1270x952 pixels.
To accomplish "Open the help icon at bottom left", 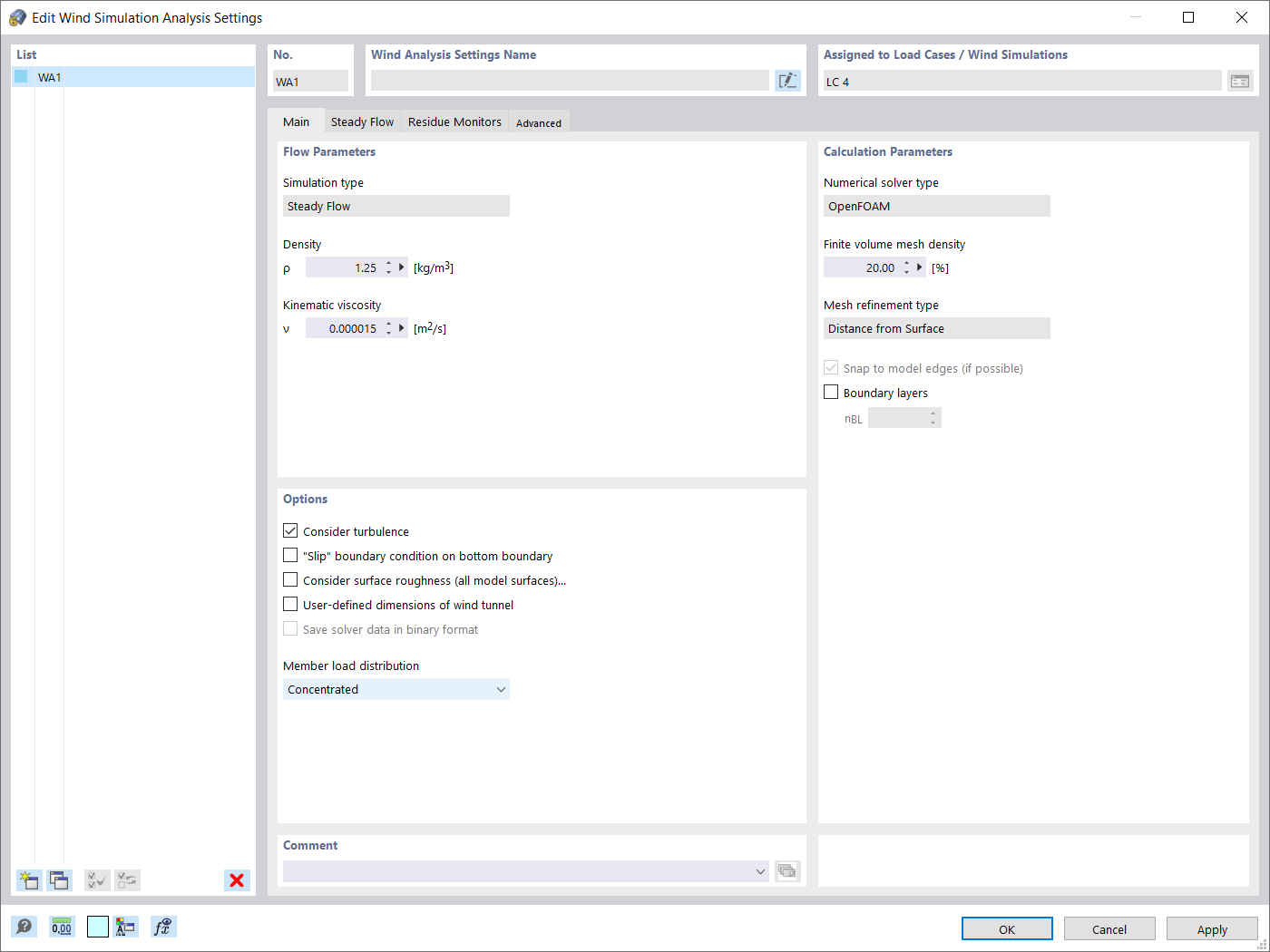I will tap(24, 927).
